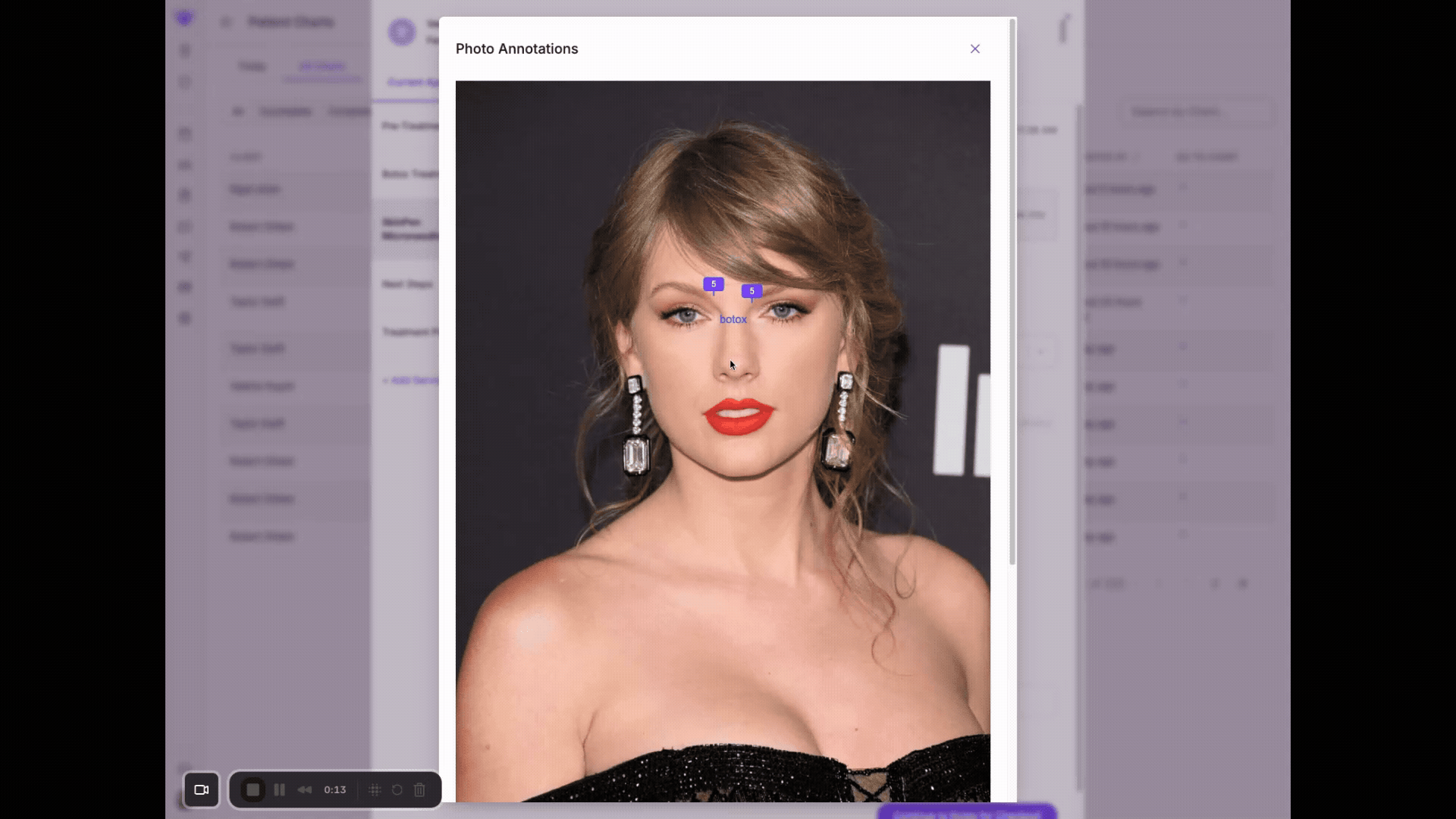Restart the recording
The image size is (1456, 819).
click(x=397, y=789)
